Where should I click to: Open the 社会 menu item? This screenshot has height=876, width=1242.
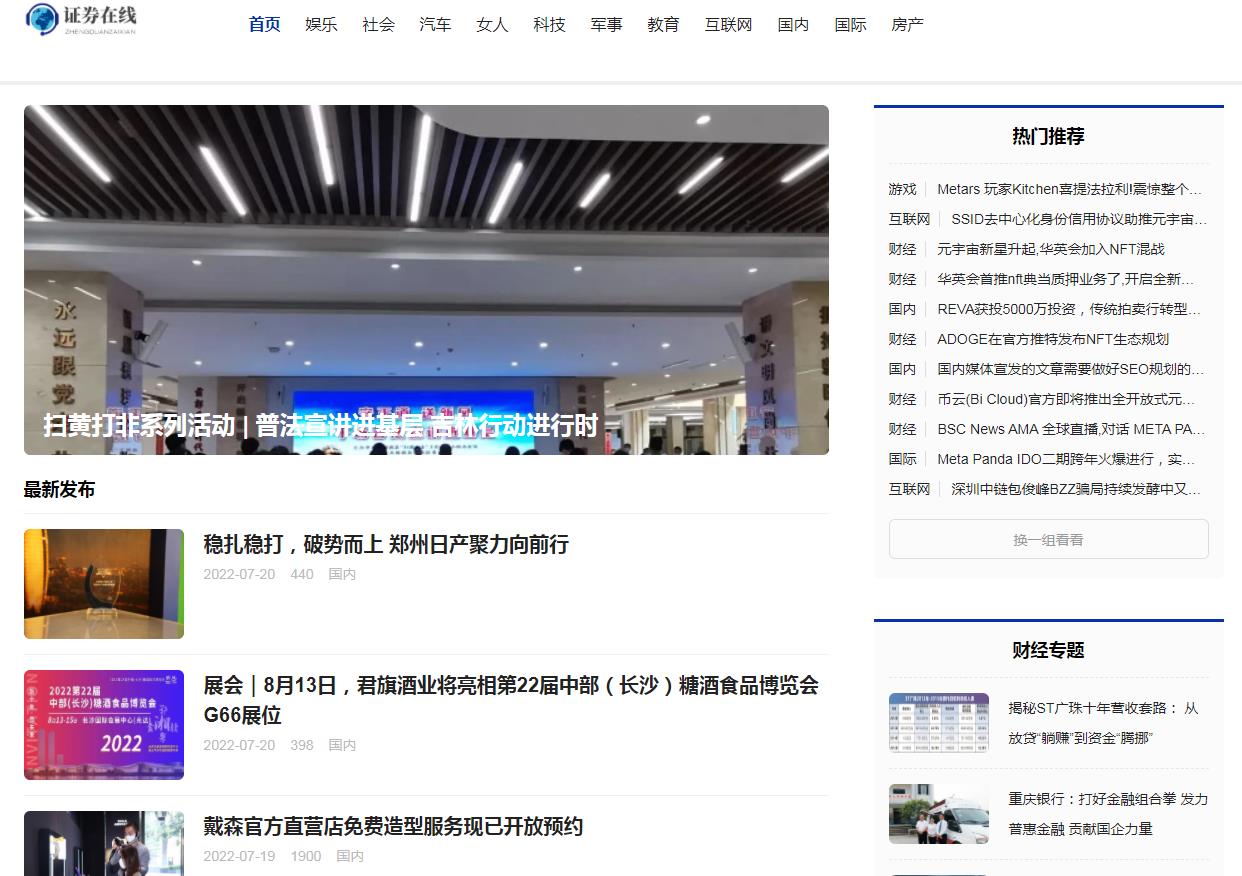click(x=379, y=25)
